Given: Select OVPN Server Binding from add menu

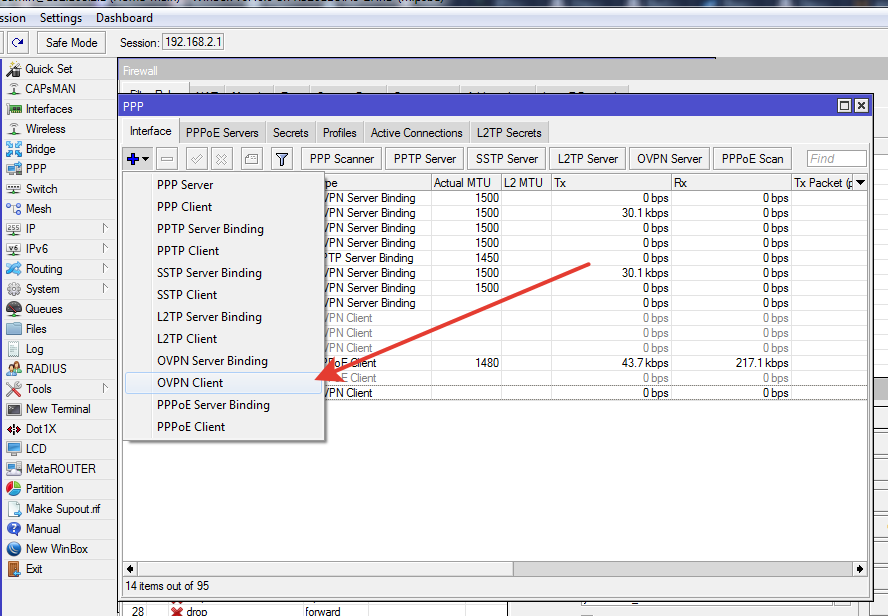Looking at the screenshot, I should [x=224, y=361].
